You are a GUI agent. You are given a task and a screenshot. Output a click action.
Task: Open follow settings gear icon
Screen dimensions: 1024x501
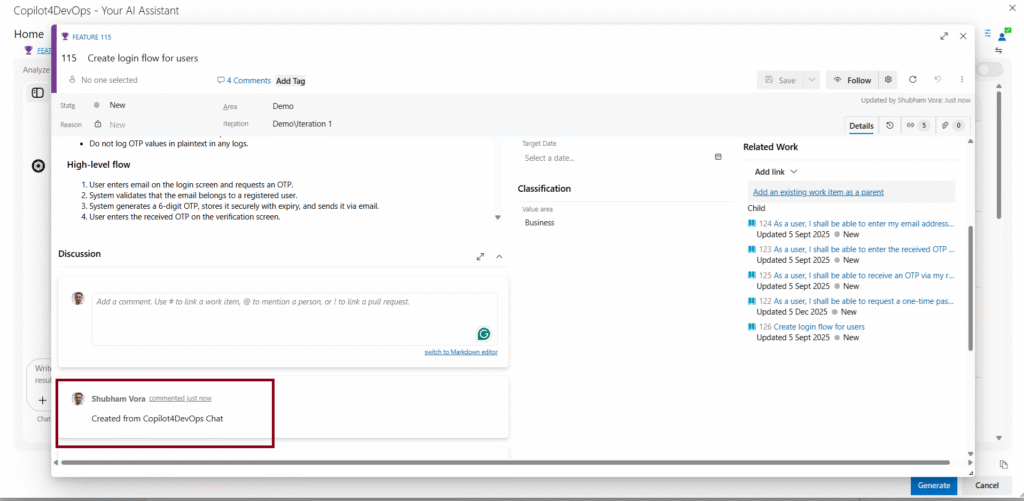[888, 80]
